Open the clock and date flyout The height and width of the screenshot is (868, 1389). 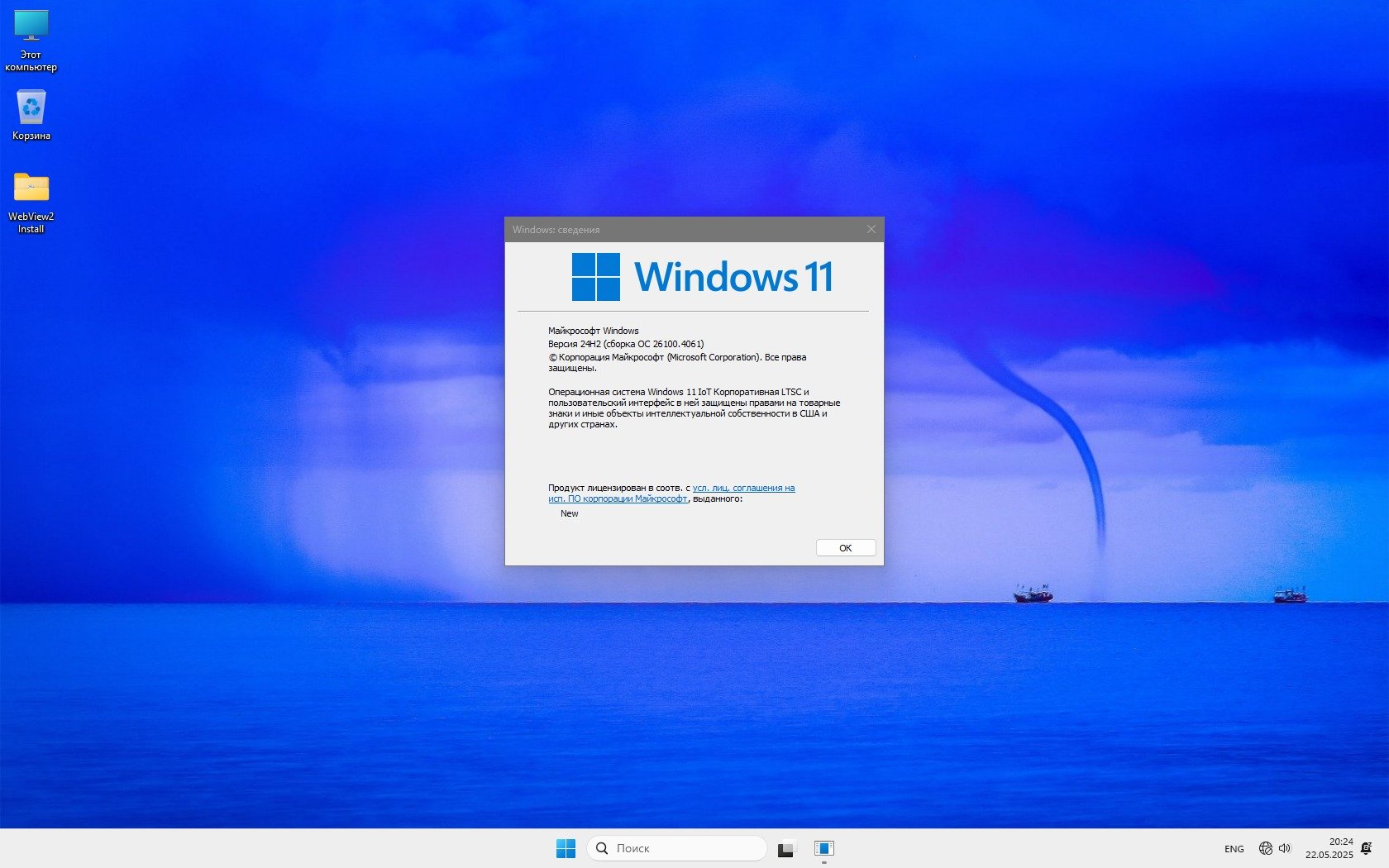tap(1329, 848)
